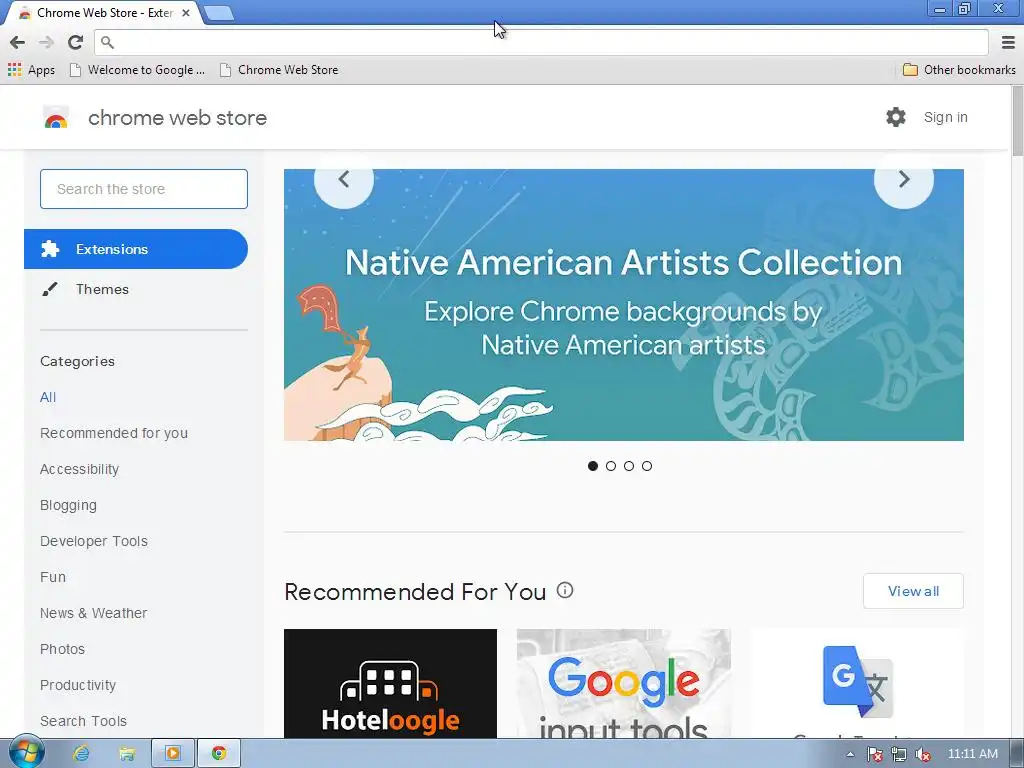
Task: Click the Chrome Web Store rainbow logo
Action: pyautogui.click(x=56, y=118)
